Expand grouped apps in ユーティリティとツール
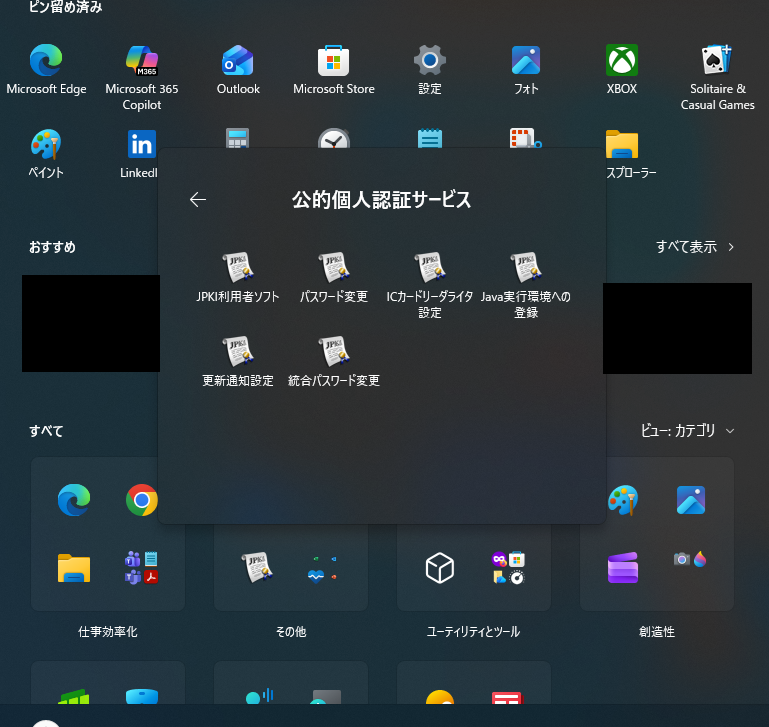 pyautogui.click(x=508, y=568)
